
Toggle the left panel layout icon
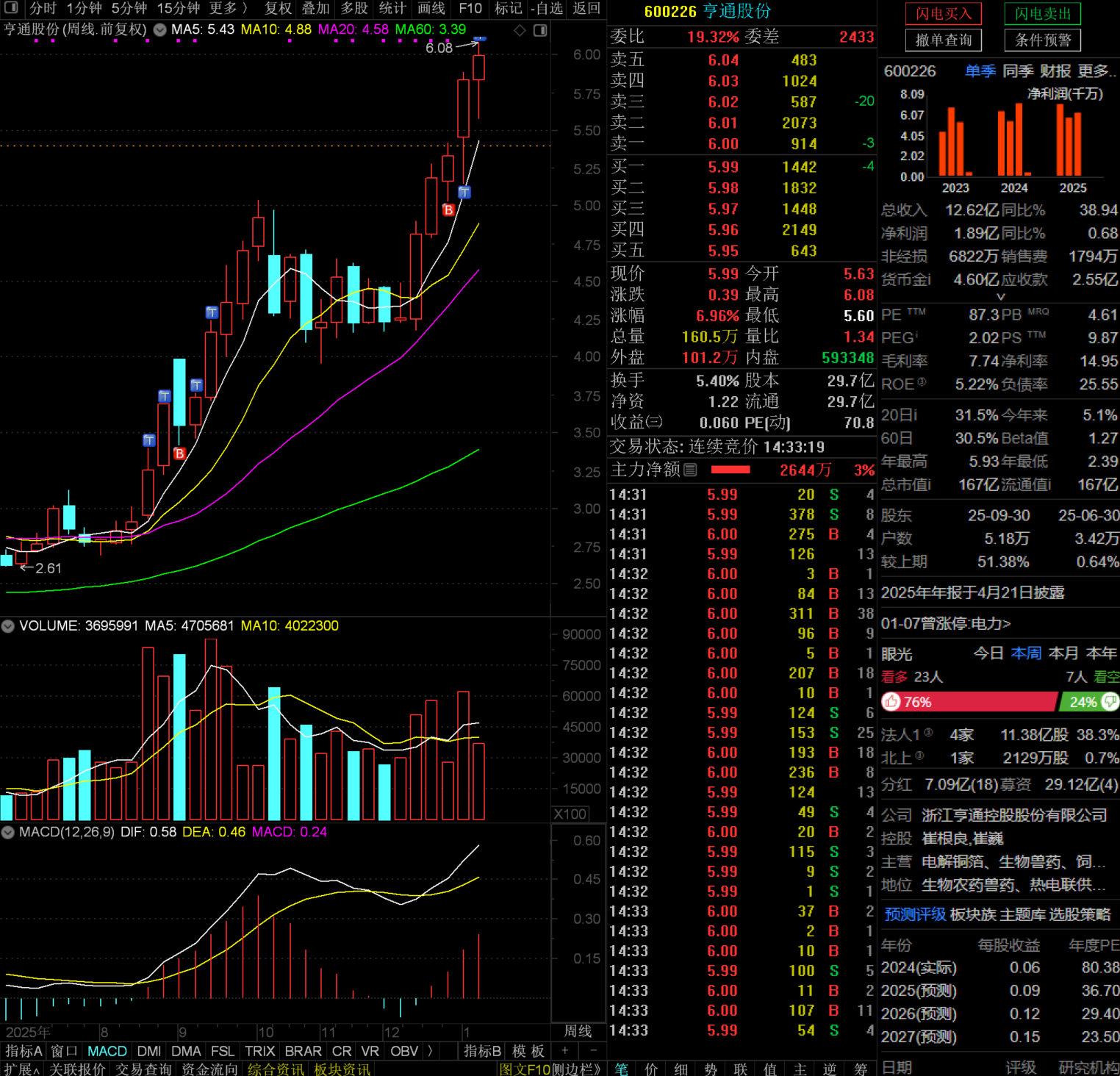click(11, 8)
